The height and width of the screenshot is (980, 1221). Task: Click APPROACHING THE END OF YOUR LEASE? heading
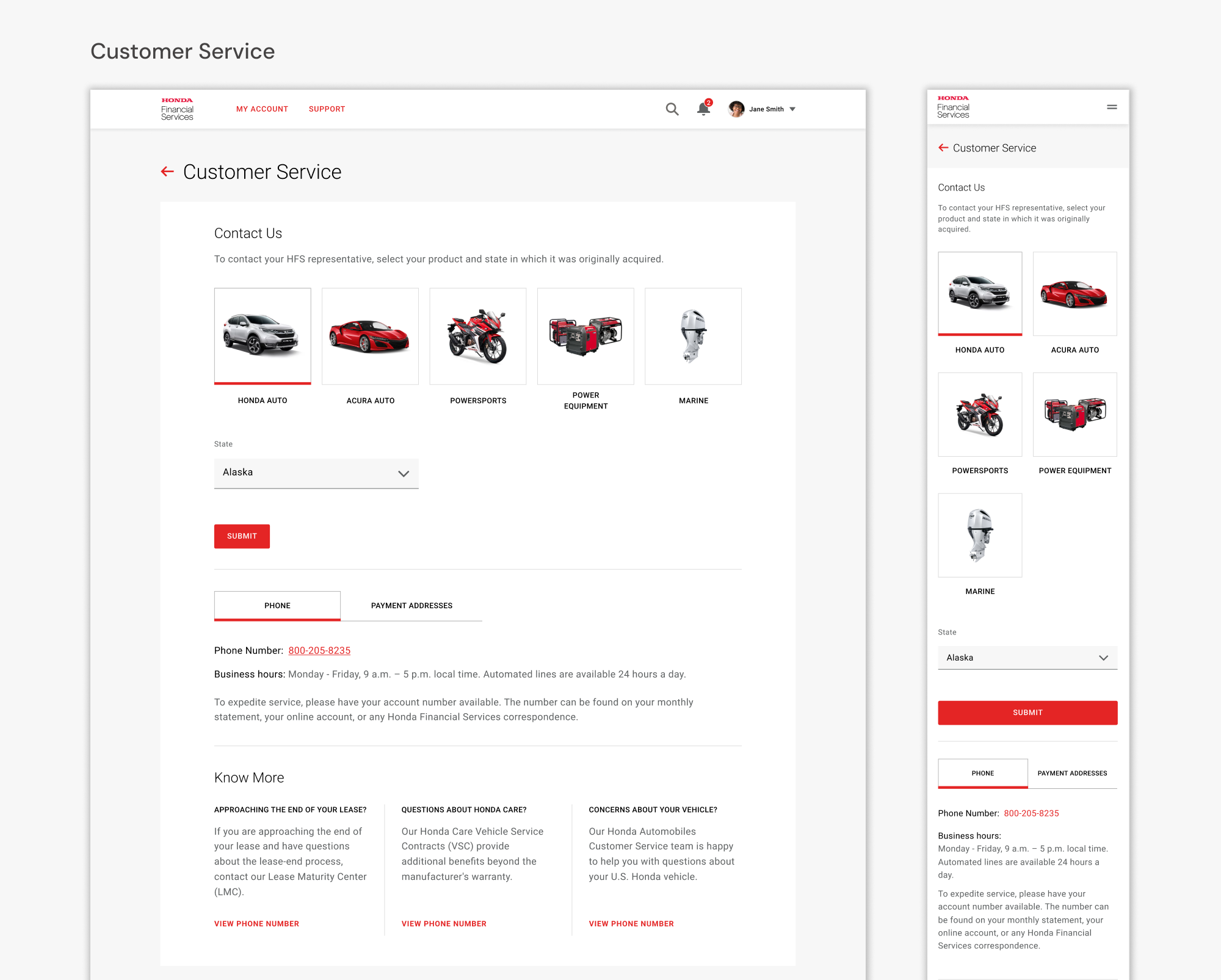coord(290,810)
